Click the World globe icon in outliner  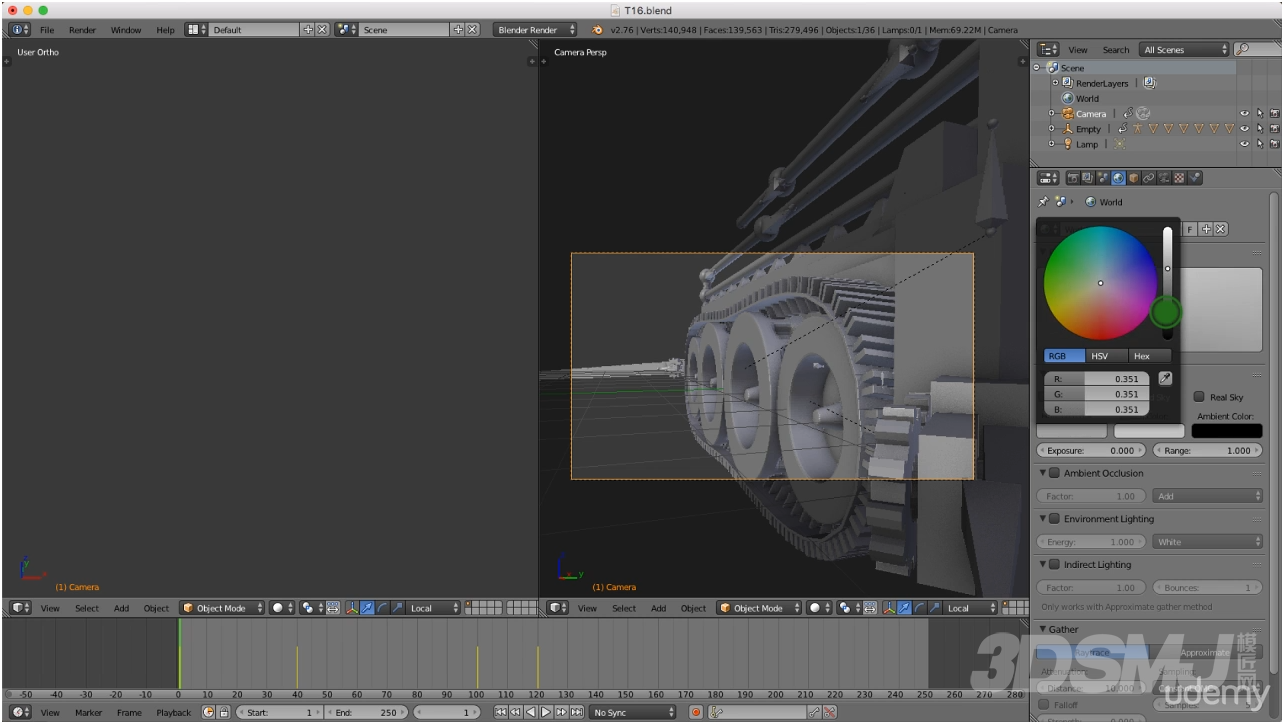click(1068, 98)
